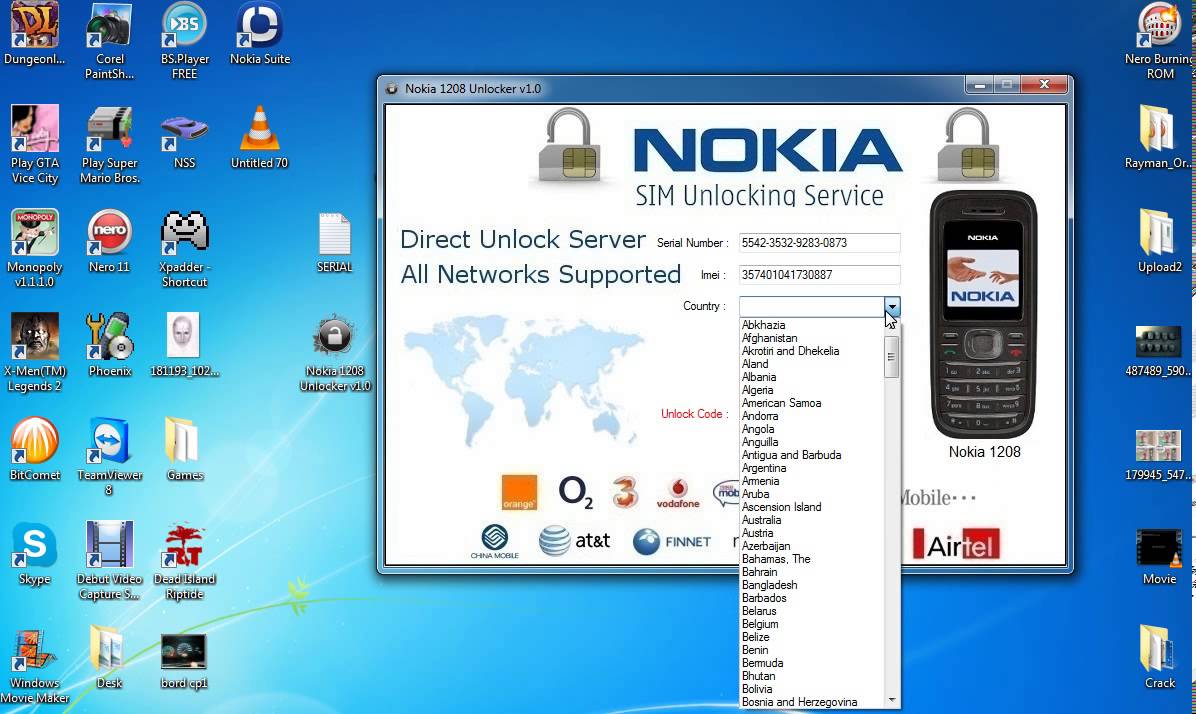Pick Austria from the list
1196x714 pixels.
pos(757,532)
